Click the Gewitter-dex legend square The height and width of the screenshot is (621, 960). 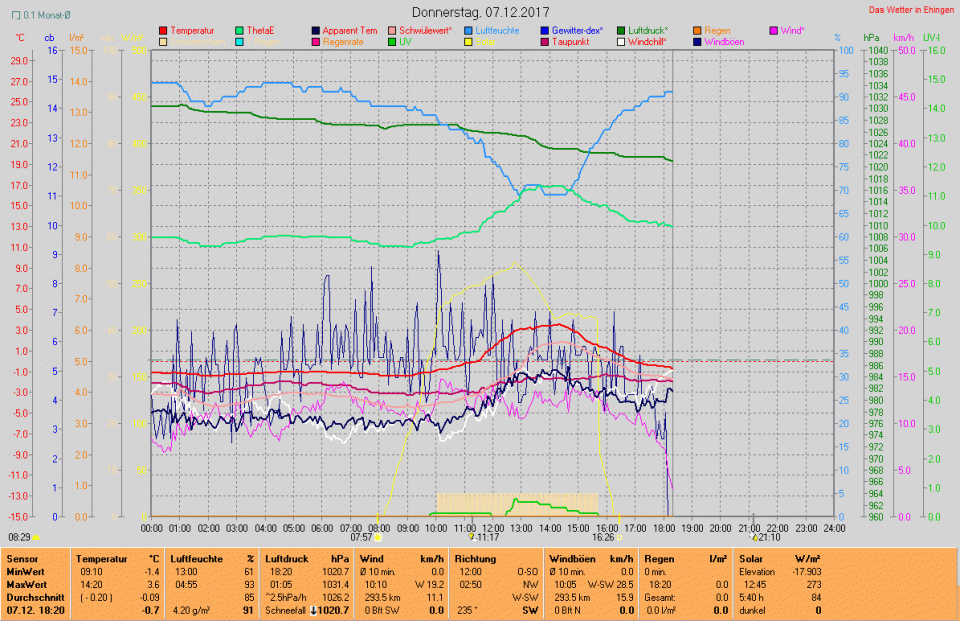point(545,31)
